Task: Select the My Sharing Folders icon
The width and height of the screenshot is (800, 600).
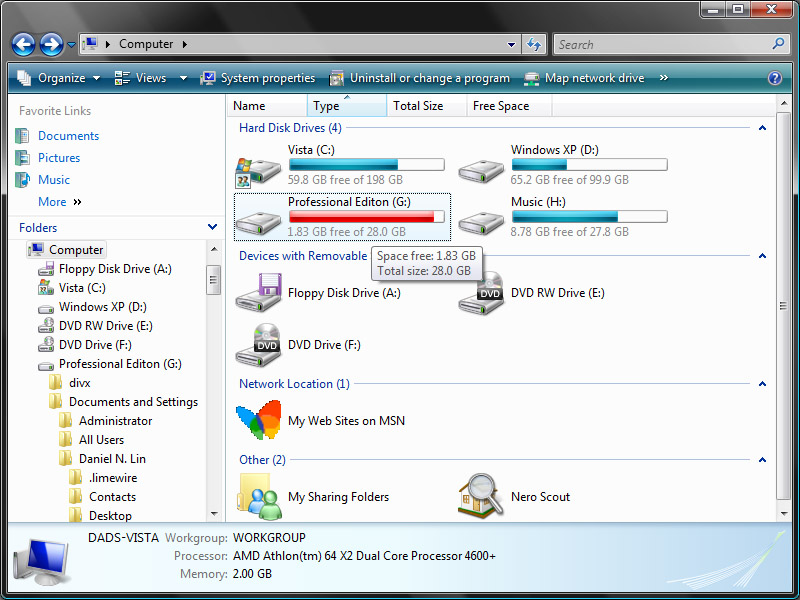Action: [x=259, y=496]
